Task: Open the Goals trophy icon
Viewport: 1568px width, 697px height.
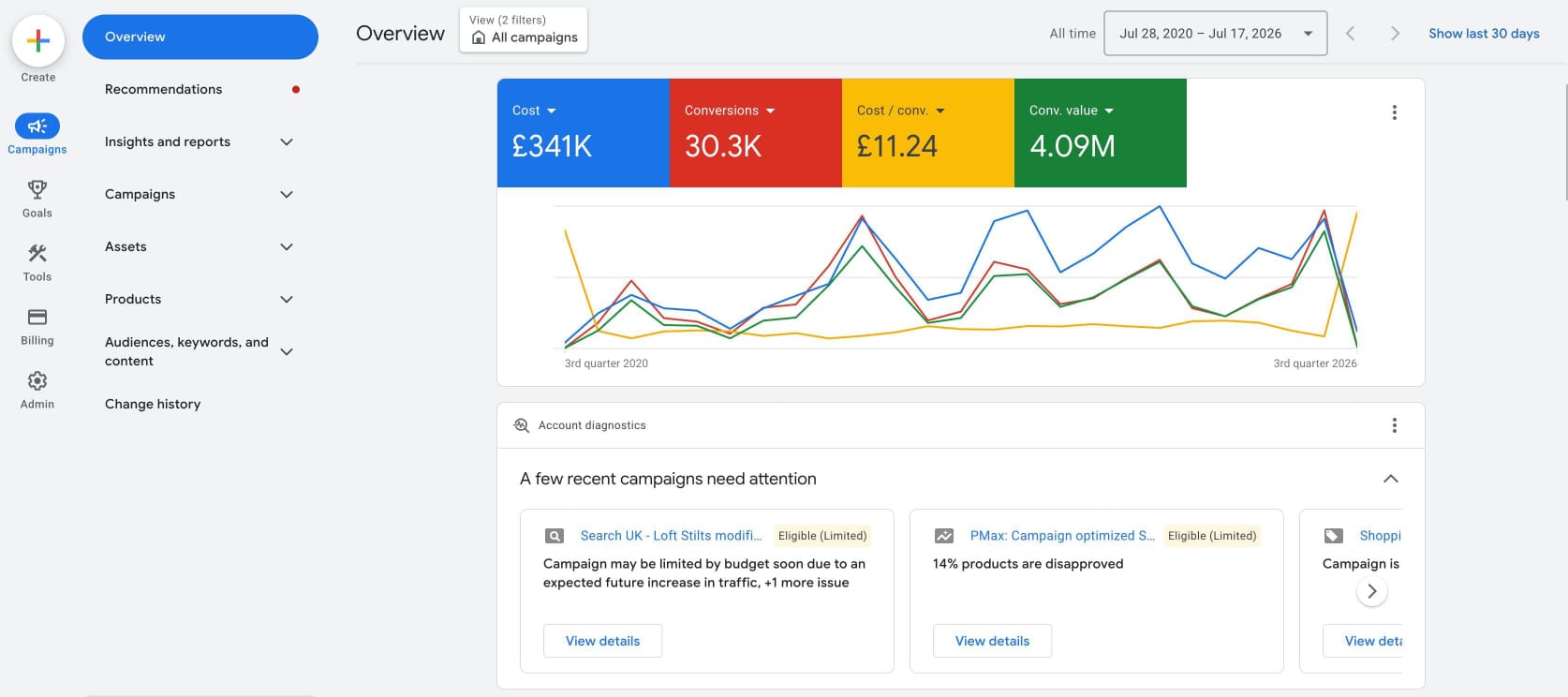Action: click(37, 189)
